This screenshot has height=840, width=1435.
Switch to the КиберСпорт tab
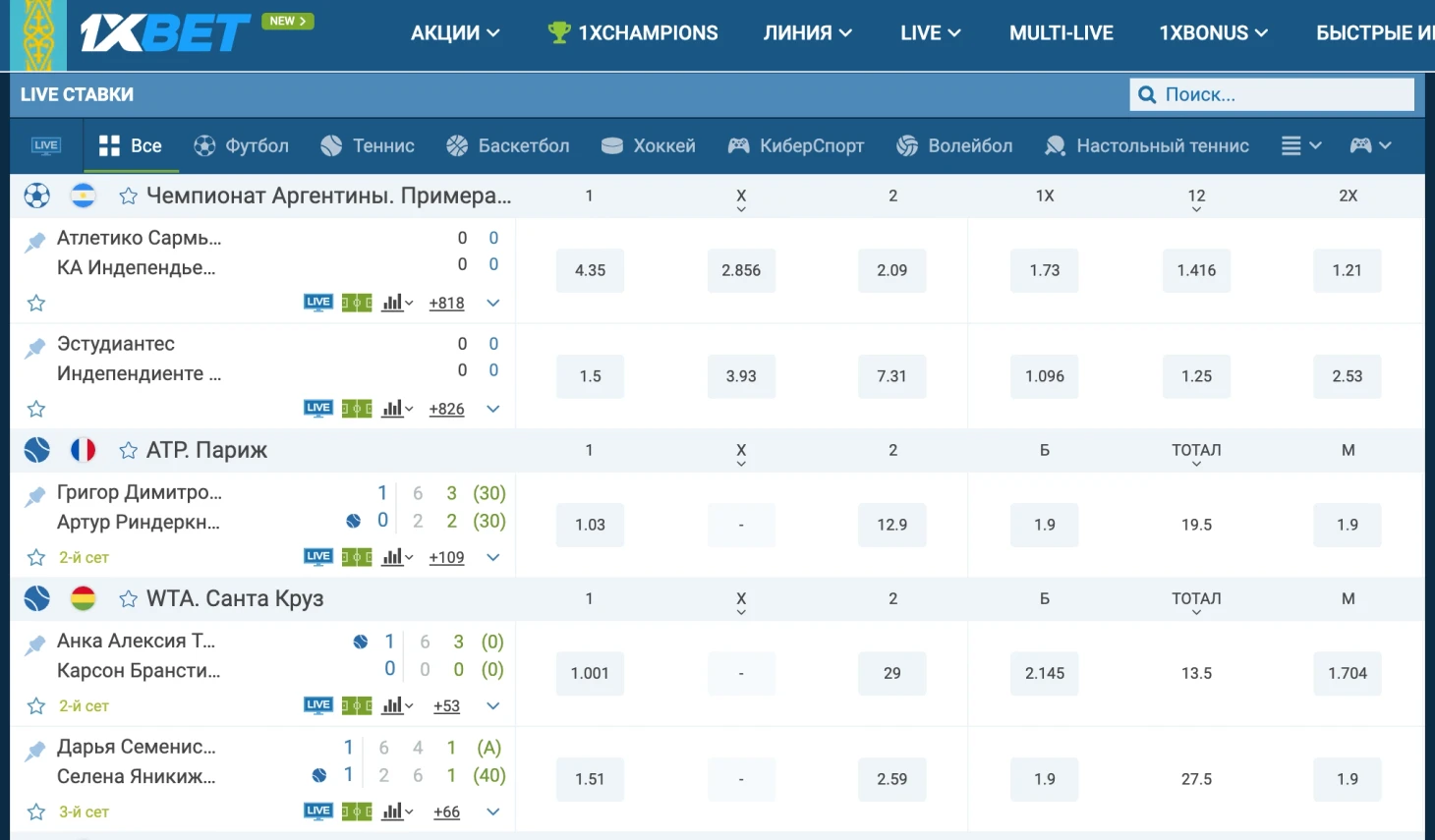click(795, 145)
